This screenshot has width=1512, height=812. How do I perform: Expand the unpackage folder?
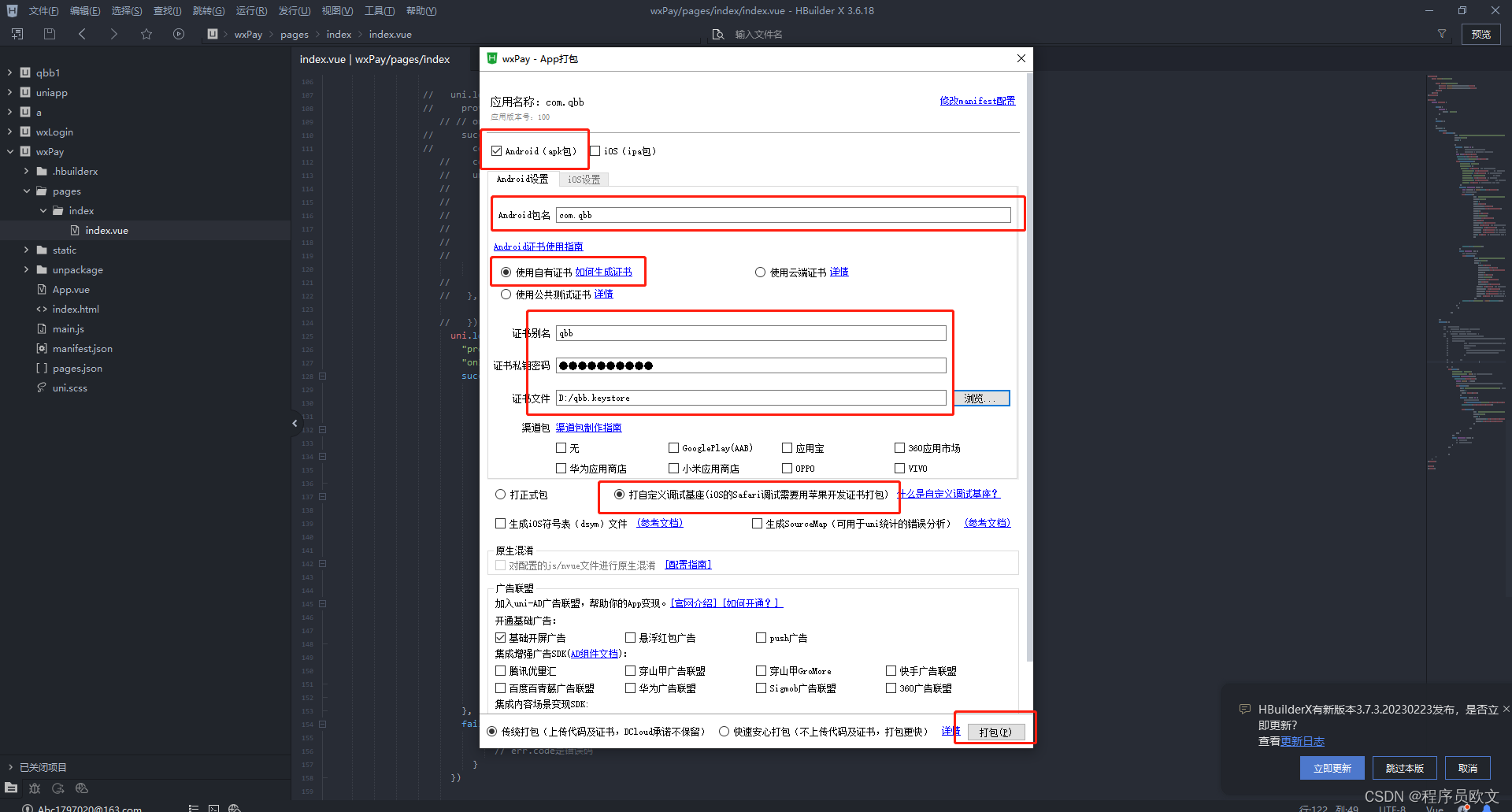(x=27, y=269)
